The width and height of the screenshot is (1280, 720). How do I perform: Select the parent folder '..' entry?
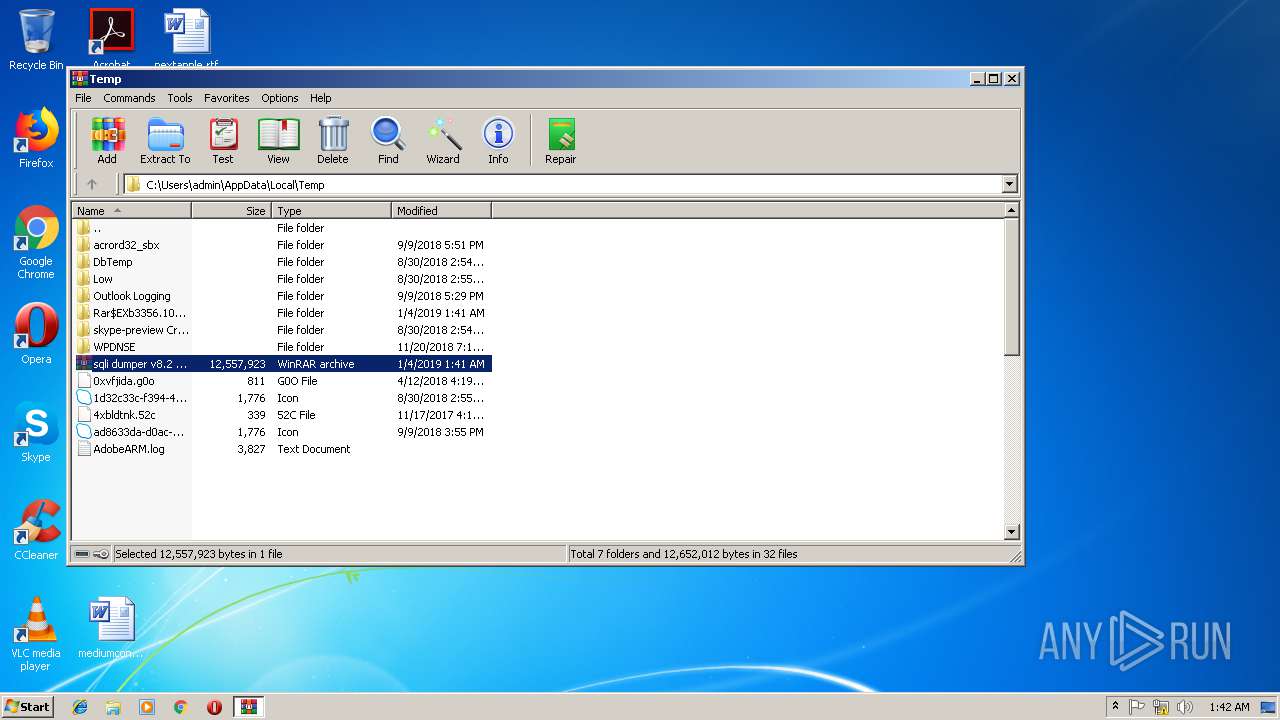(x=282, y=228)
